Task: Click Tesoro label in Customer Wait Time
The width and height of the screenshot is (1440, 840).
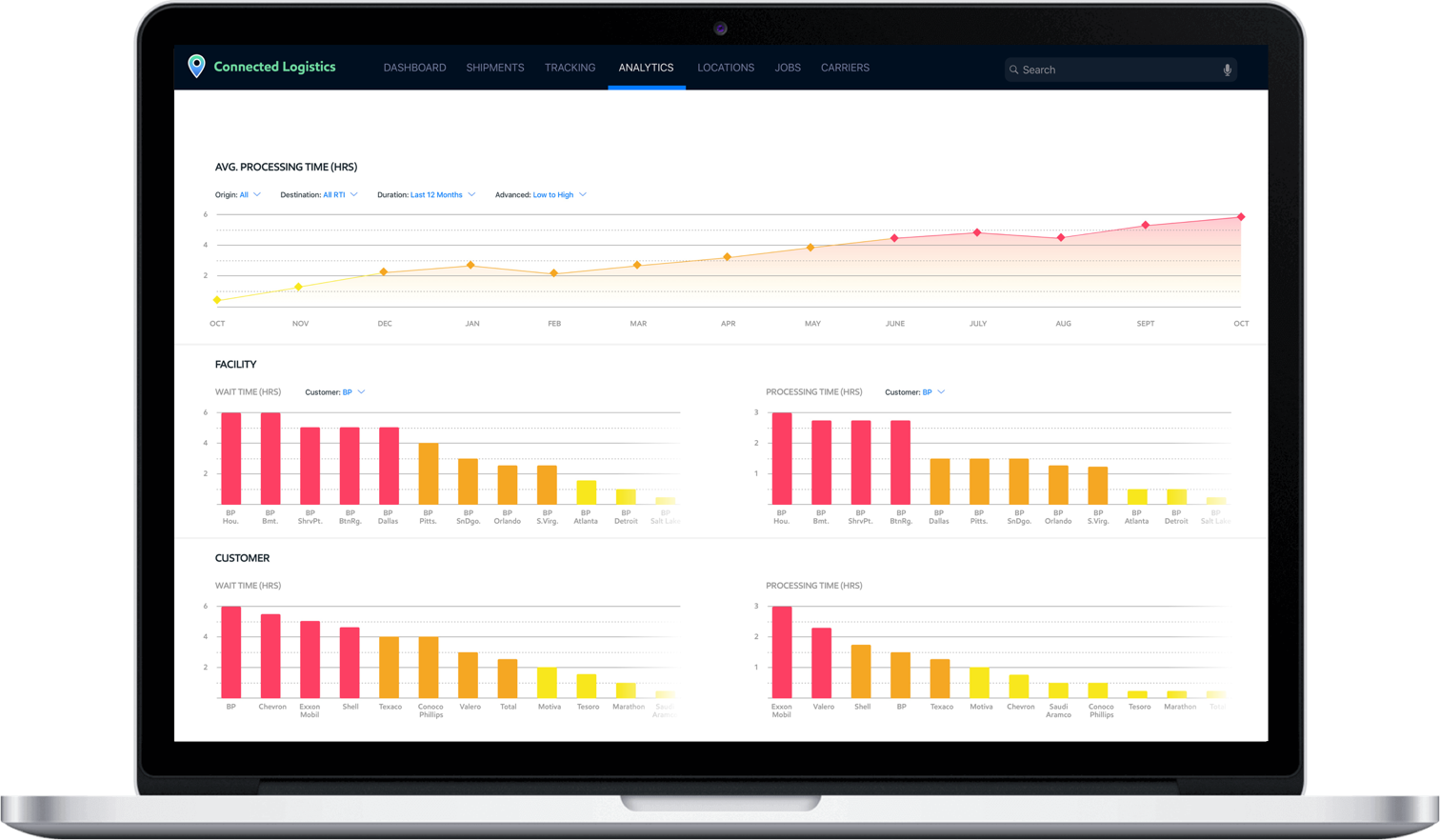Action: coord(588,707)
